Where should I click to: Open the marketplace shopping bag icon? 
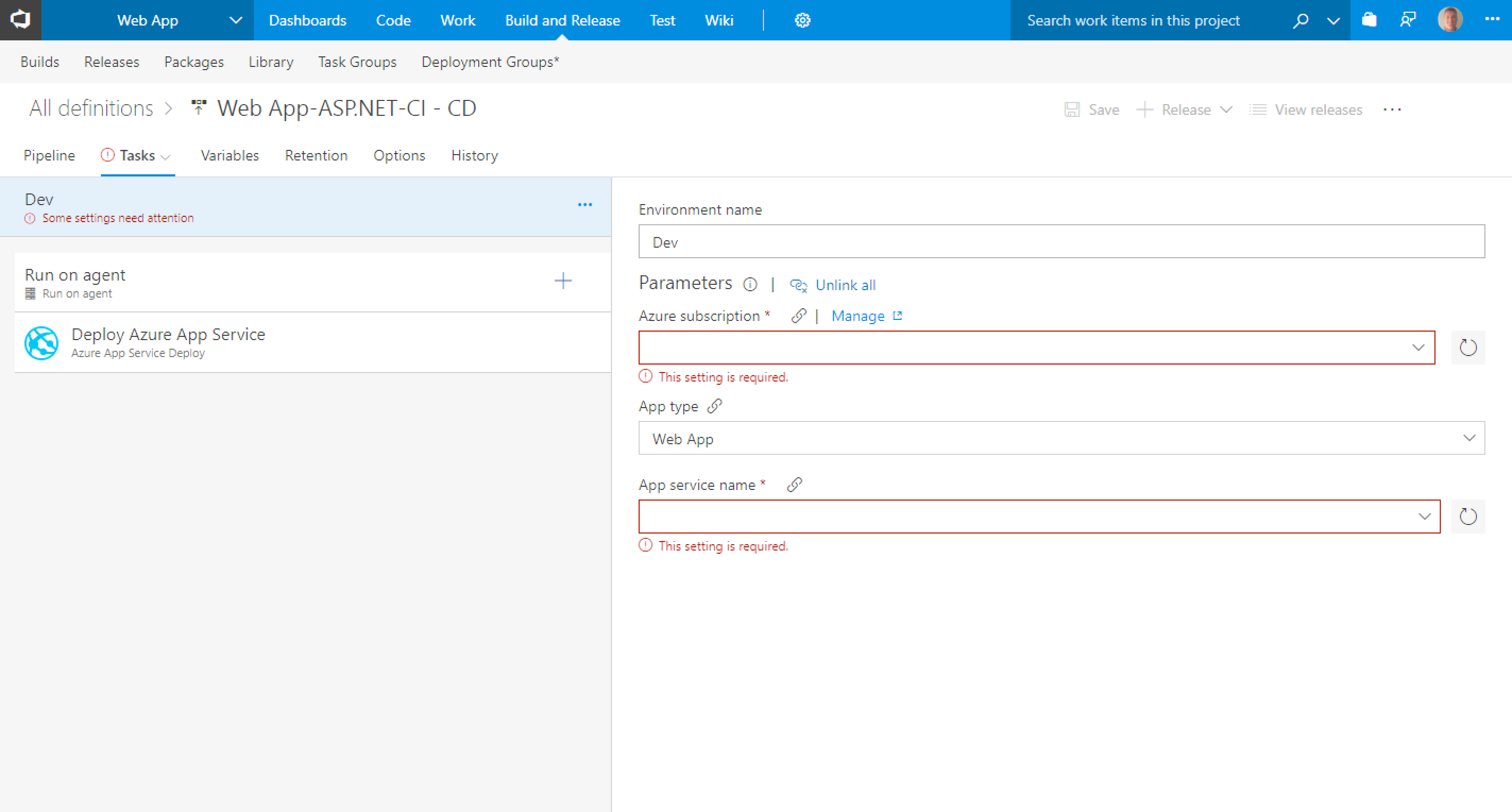click(x=1369, y=21)
